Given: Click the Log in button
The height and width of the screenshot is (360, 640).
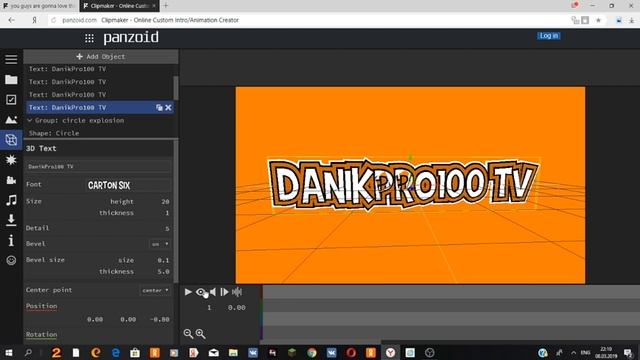Looking at the screenshot, I should pyautogui.click(x=549, y=36).
